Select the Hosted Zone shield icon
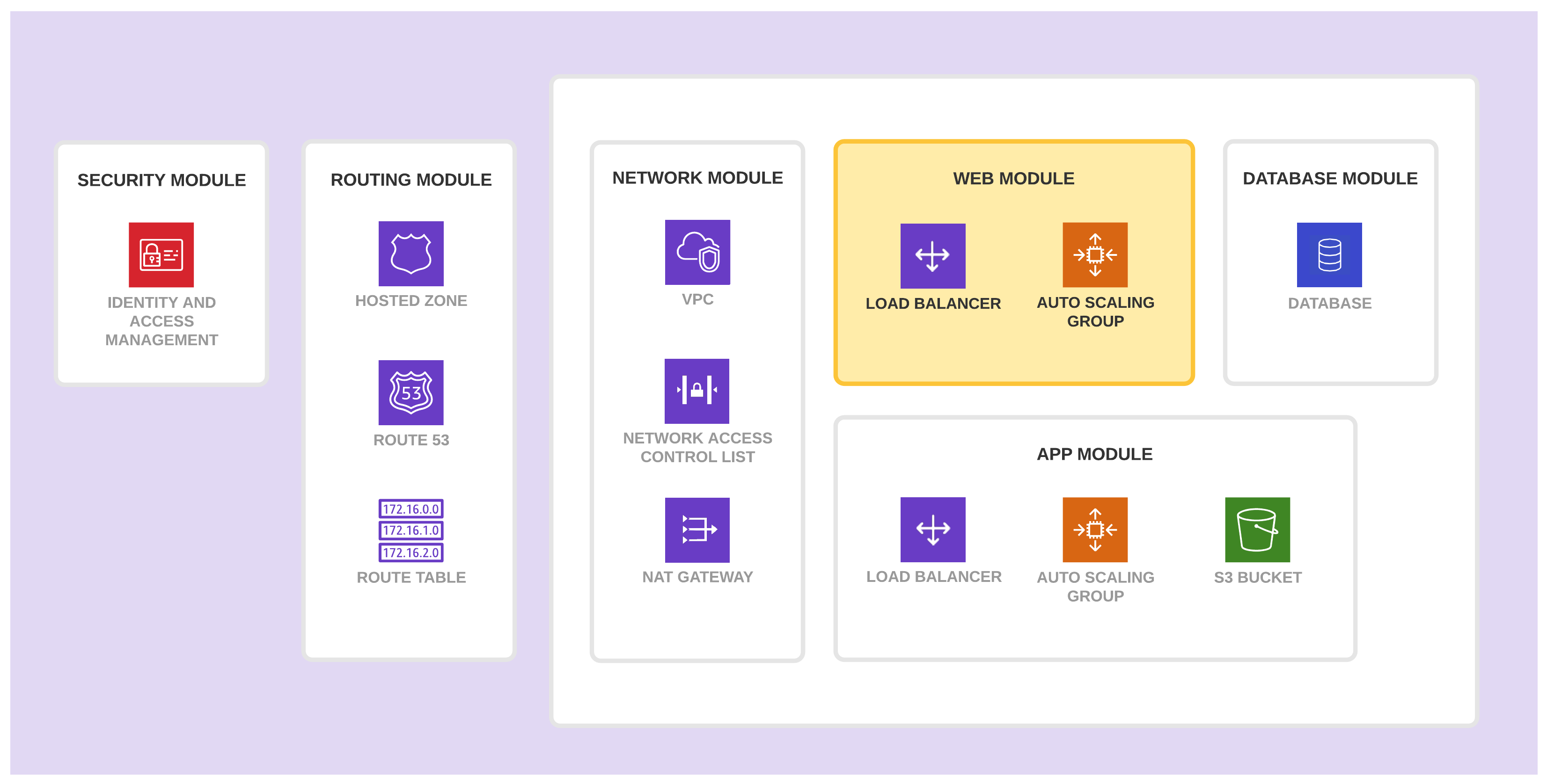 click(411, 254)
